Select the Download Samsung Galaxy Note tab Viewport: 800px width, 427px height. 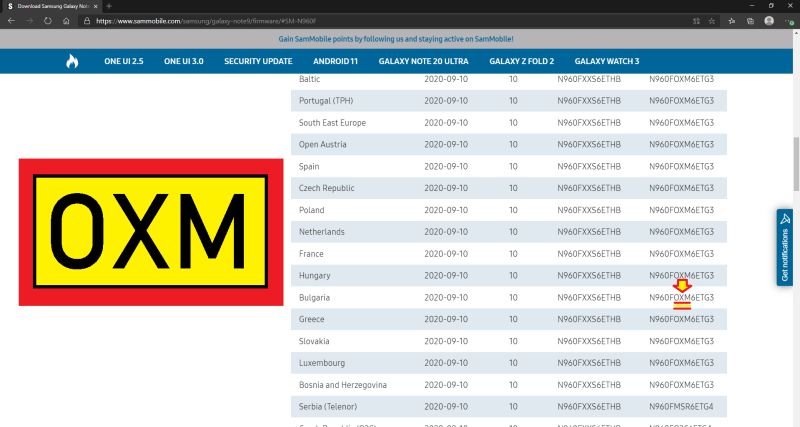click(x=51, y=6)
